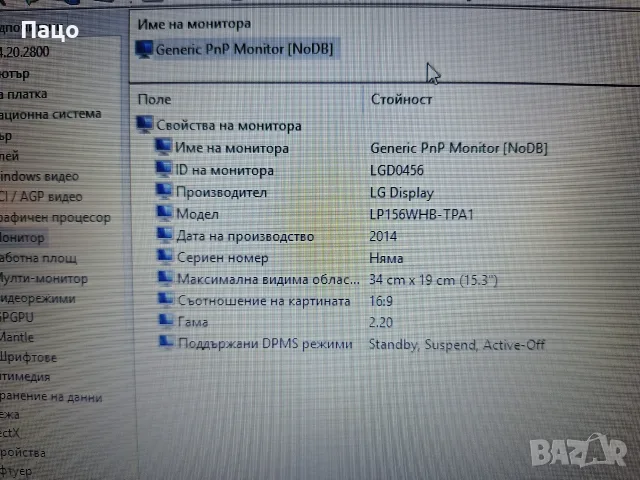
Task: Open Мулти-монитор item in the left tree
Action: coord(44,279)
